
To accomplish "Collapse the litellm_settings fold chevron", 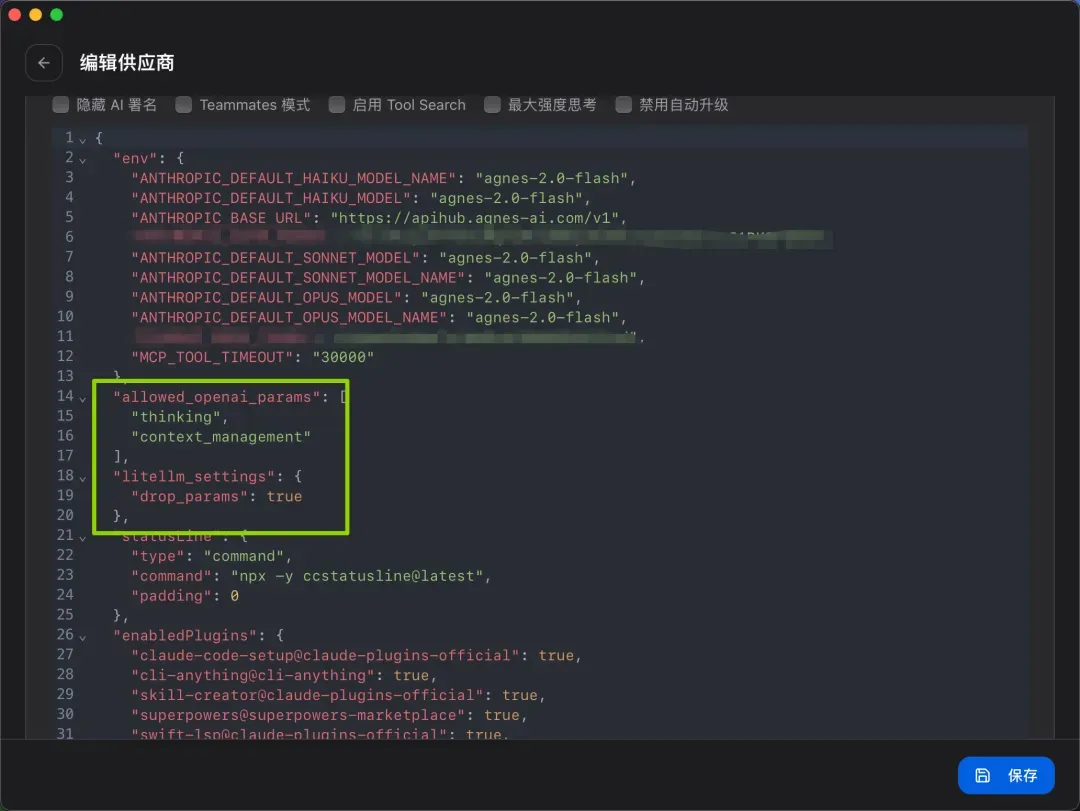I will pyautogui.click(x=83, y=478).
